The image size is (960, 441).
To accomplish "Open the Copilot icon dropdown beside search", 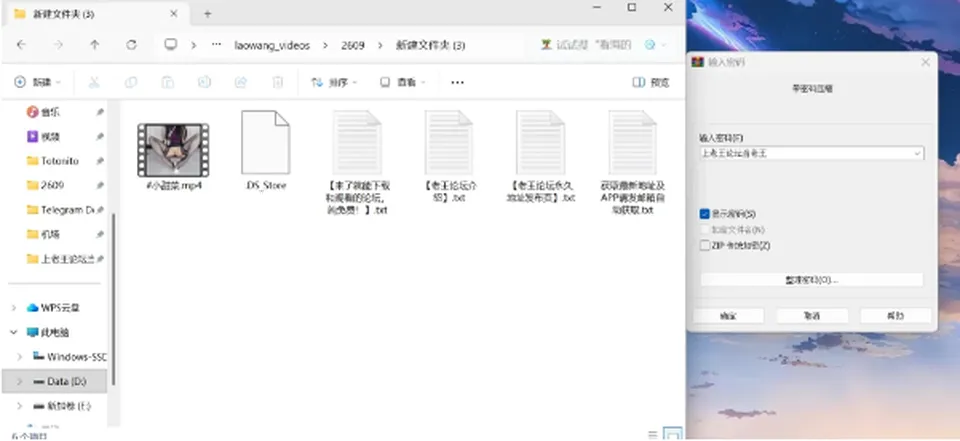I will [x=655, y=45].
